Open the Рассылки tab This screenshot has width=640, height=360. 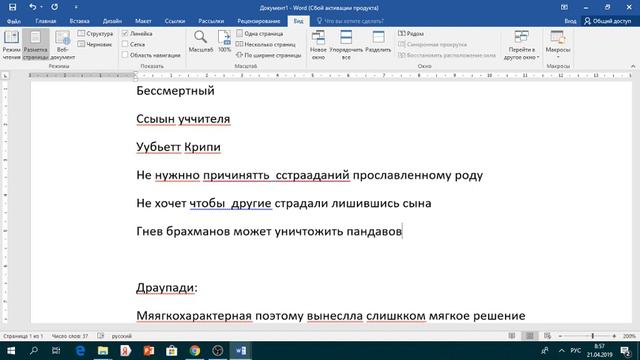point(211,21)
